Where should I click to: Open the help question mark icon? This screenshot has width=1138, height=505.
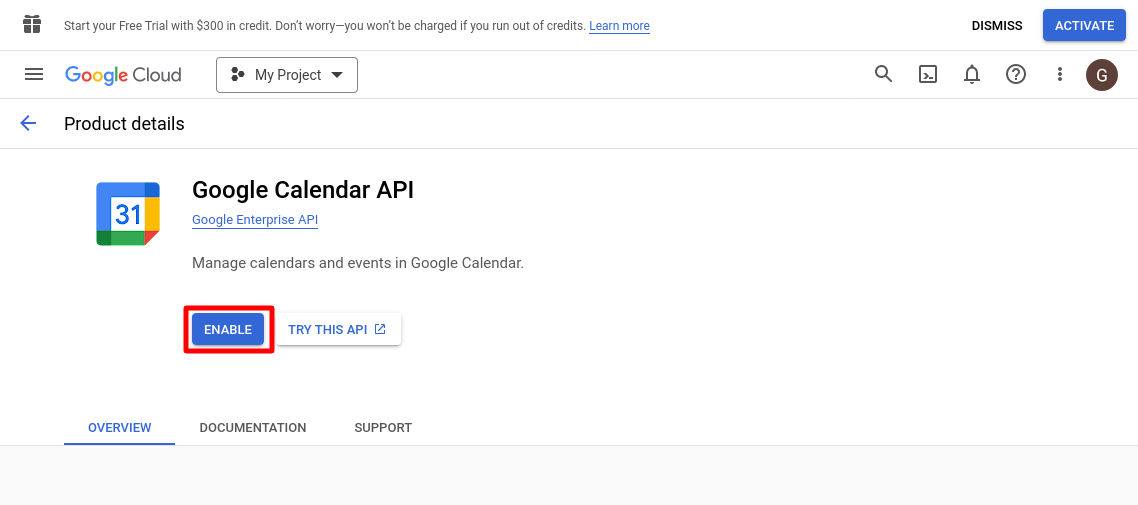pos(1016,74)
